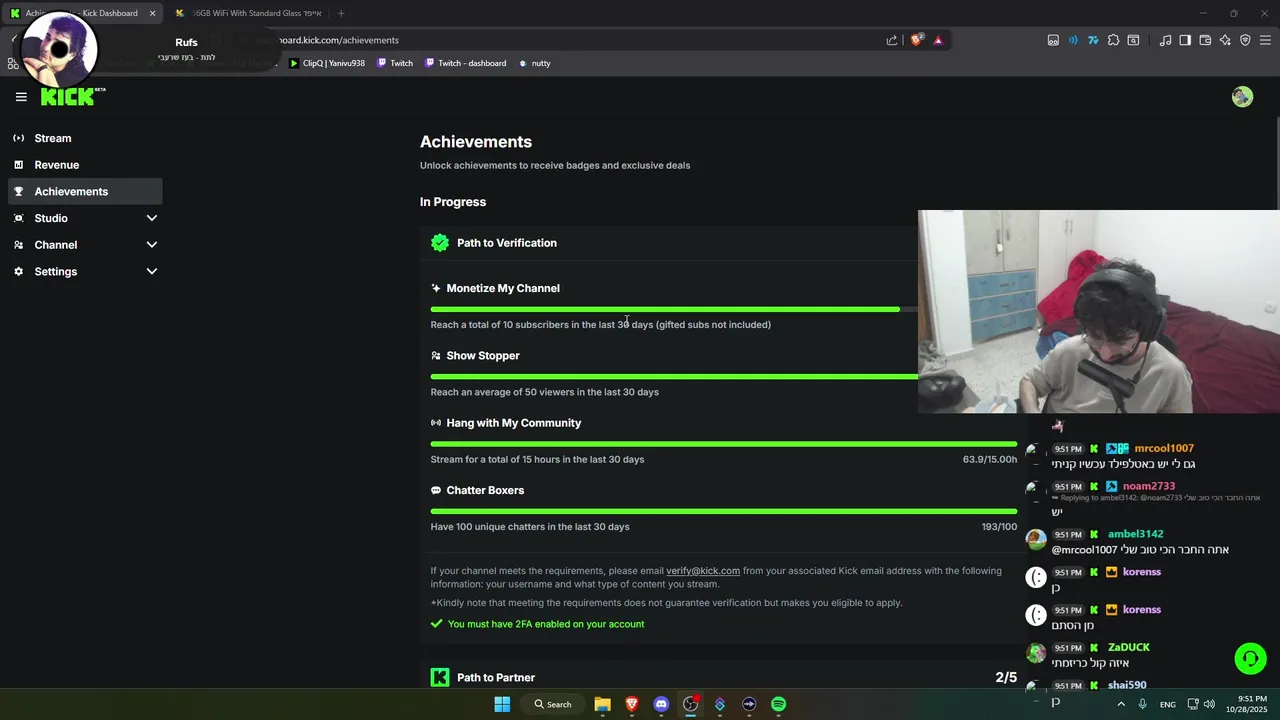Click the 2FA enabled requirement line
The height and width of the screenshot is (720, 1280).
point(537,624)
